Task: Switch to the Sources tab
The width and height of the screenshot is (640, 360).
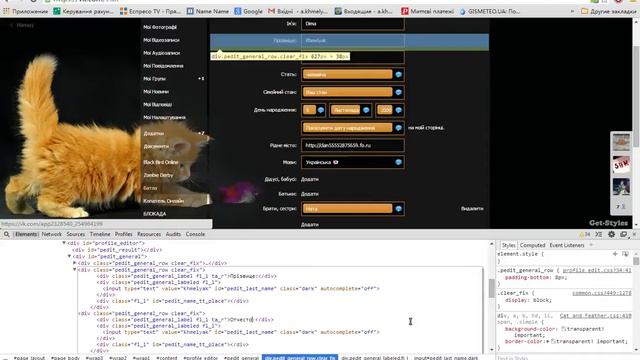Action: click(76, 234)
